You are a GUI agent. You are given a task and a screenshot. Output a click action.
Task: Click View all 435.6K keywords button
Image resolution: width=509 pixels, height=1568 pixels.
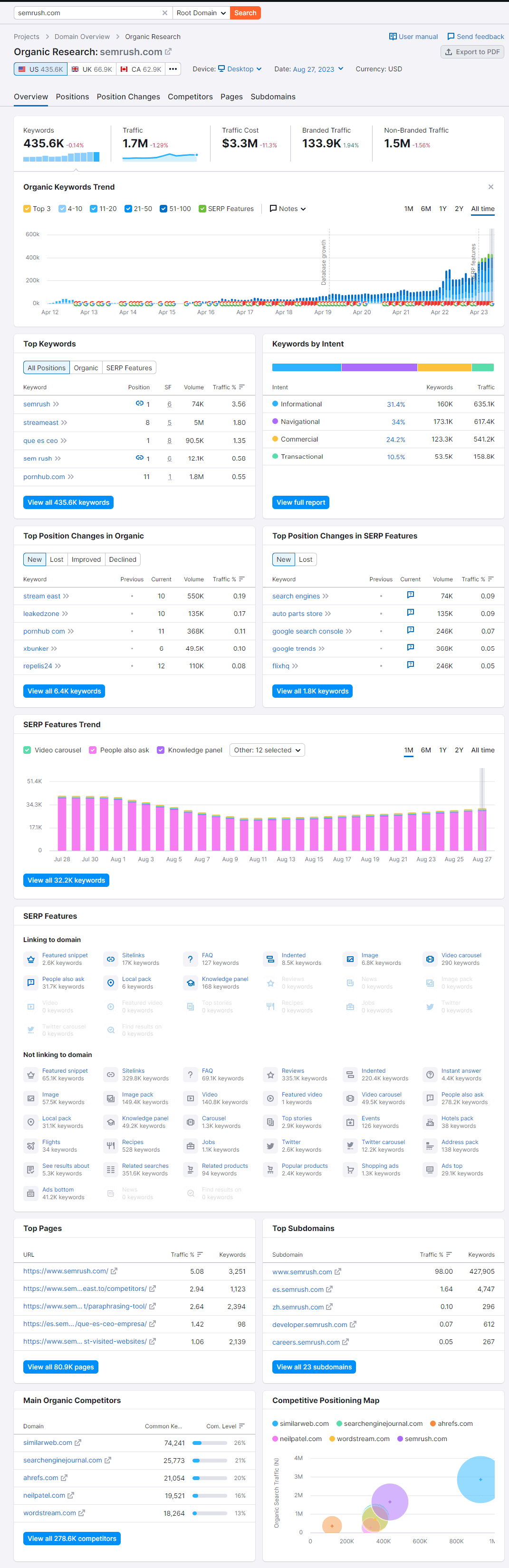pos(68,502)
